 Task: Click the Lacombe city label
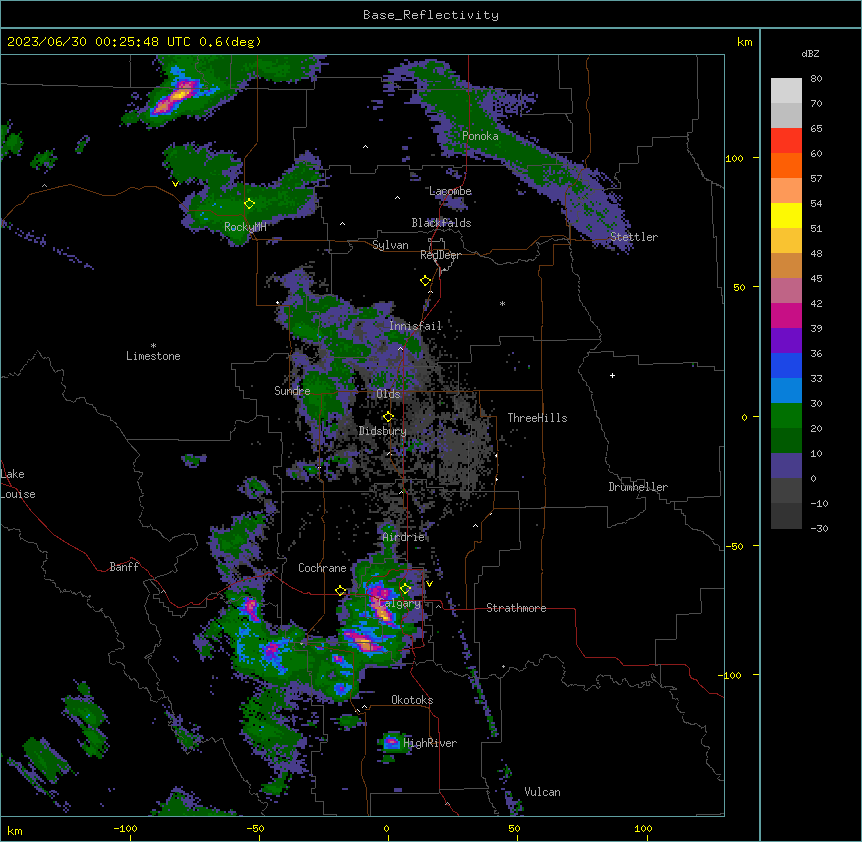pos(450,191)
